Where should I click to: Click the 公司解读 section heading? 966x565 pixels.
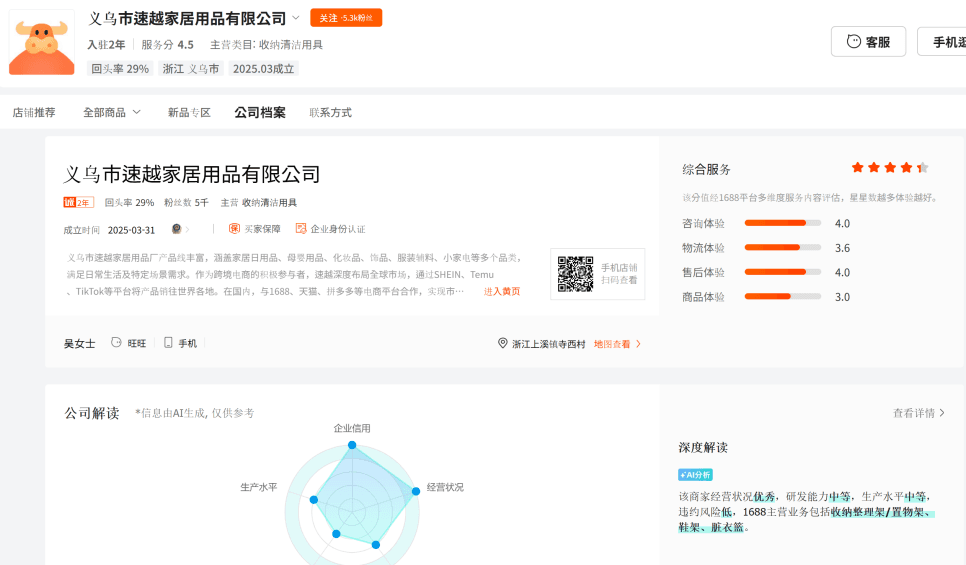(x=92, y=413)
